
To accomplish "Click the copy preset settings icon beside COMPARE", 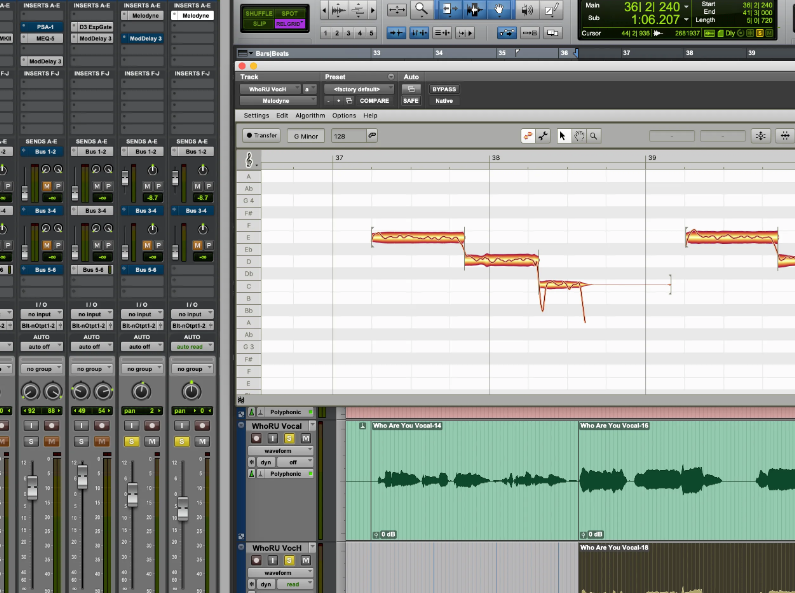I will coord(349,101).
